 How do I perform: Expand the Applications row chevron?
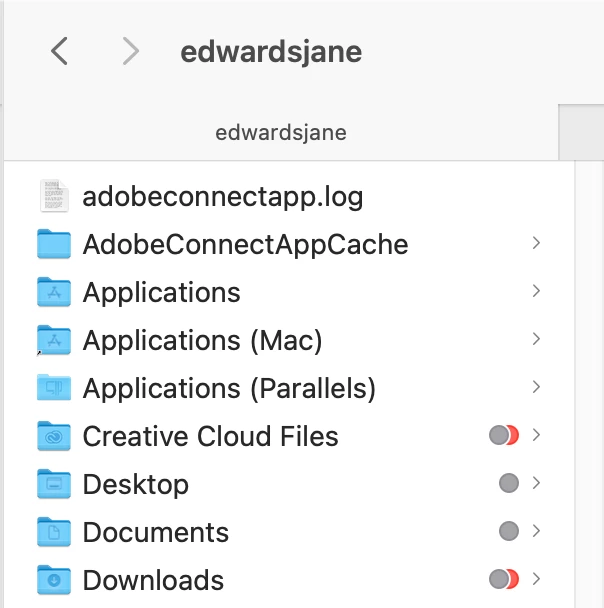[x=536, y=291]
